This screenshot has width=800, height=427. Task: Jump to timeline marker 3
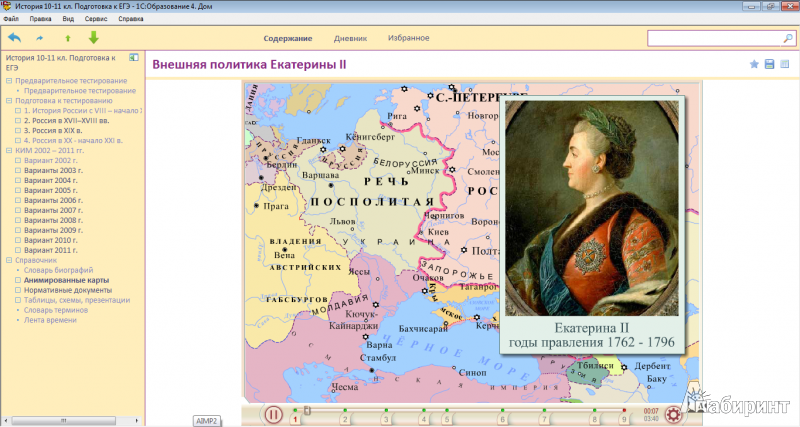386,419
